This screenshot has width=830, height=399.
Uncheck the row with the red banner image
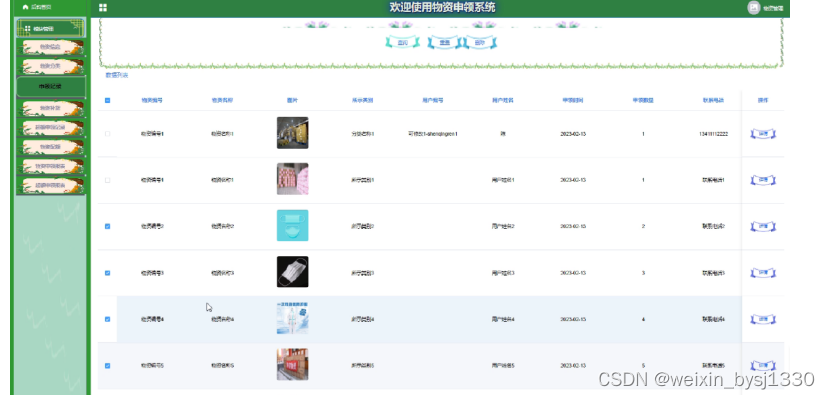click(x=107, y=365)
